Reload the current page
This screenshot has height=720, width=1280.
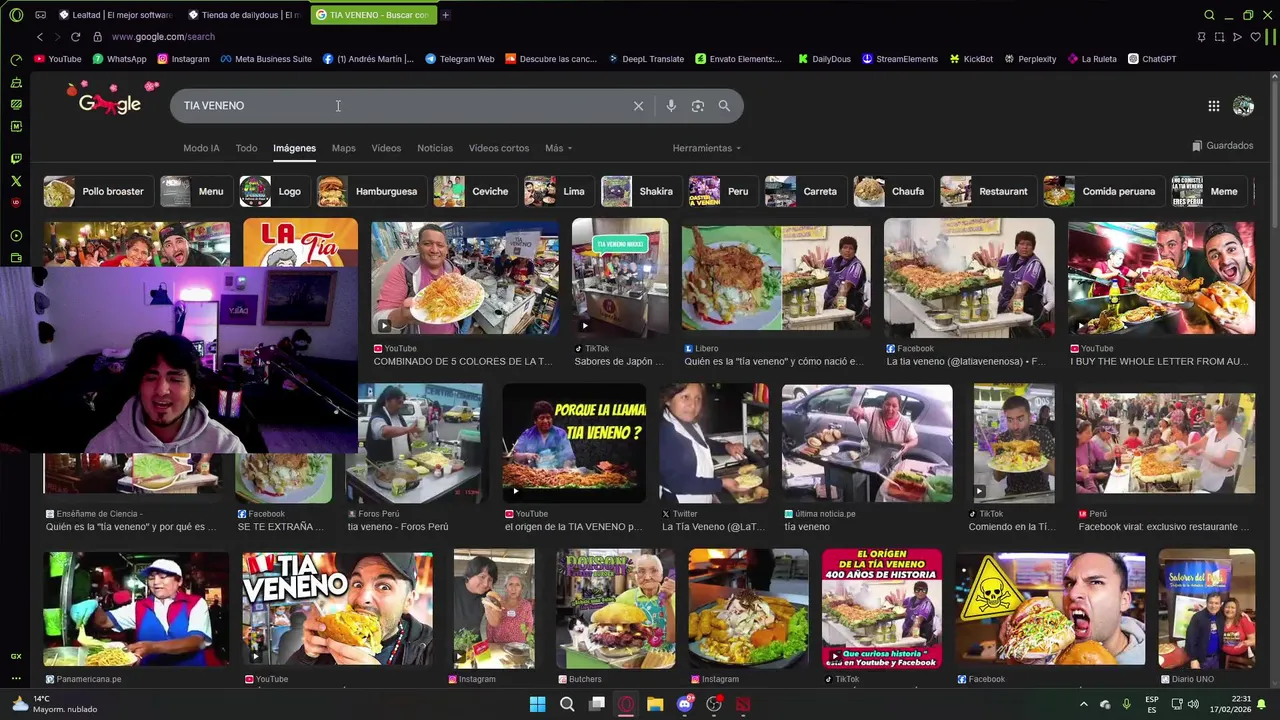(75, 37)
